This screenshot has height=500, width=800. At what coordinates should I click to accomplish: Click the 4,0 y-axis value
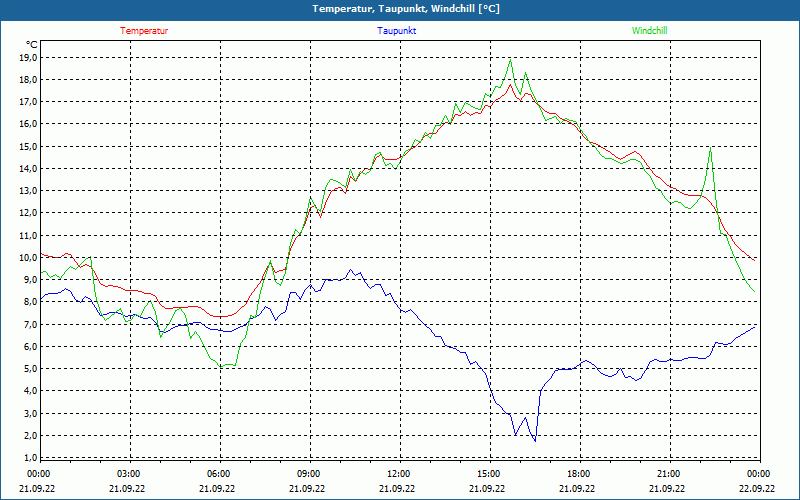30,391
